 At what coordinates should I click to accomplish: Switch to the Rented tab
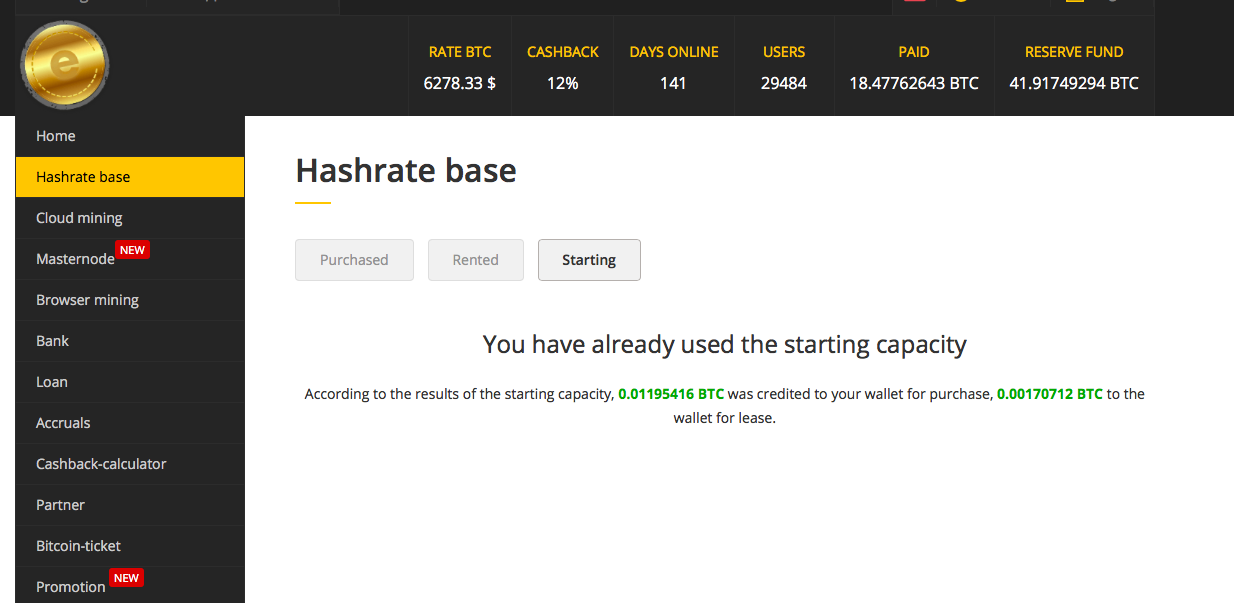pos(476,260)
